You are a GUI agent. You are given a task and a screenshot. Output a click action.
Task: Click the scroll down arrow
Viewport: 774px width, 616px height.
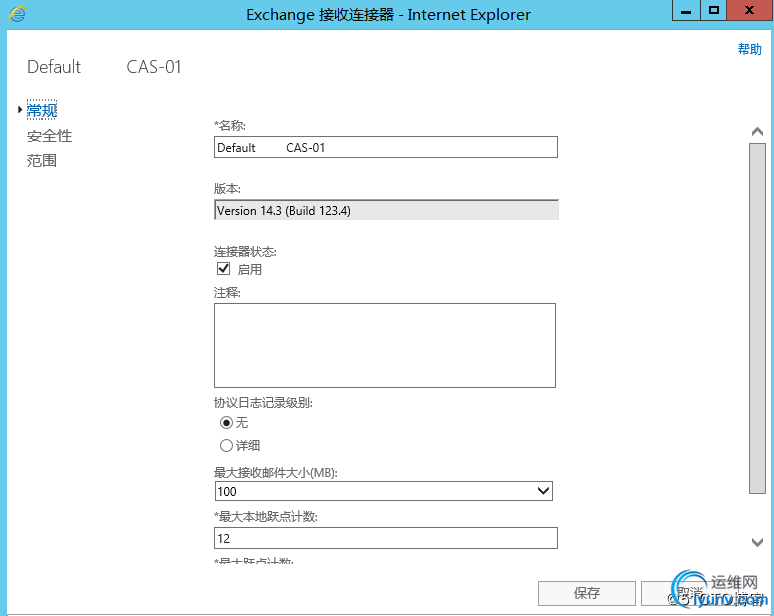pyautogui.click(x=757, y=542)
